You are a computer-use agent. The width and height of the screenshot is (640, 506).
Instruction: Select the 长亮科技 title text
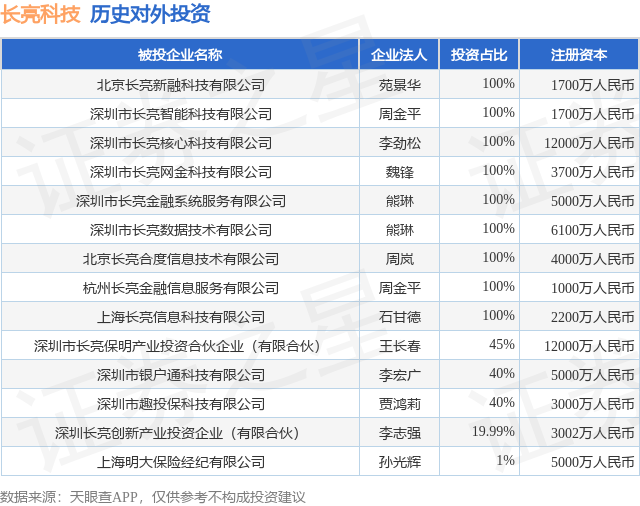[x=40, y=14]
